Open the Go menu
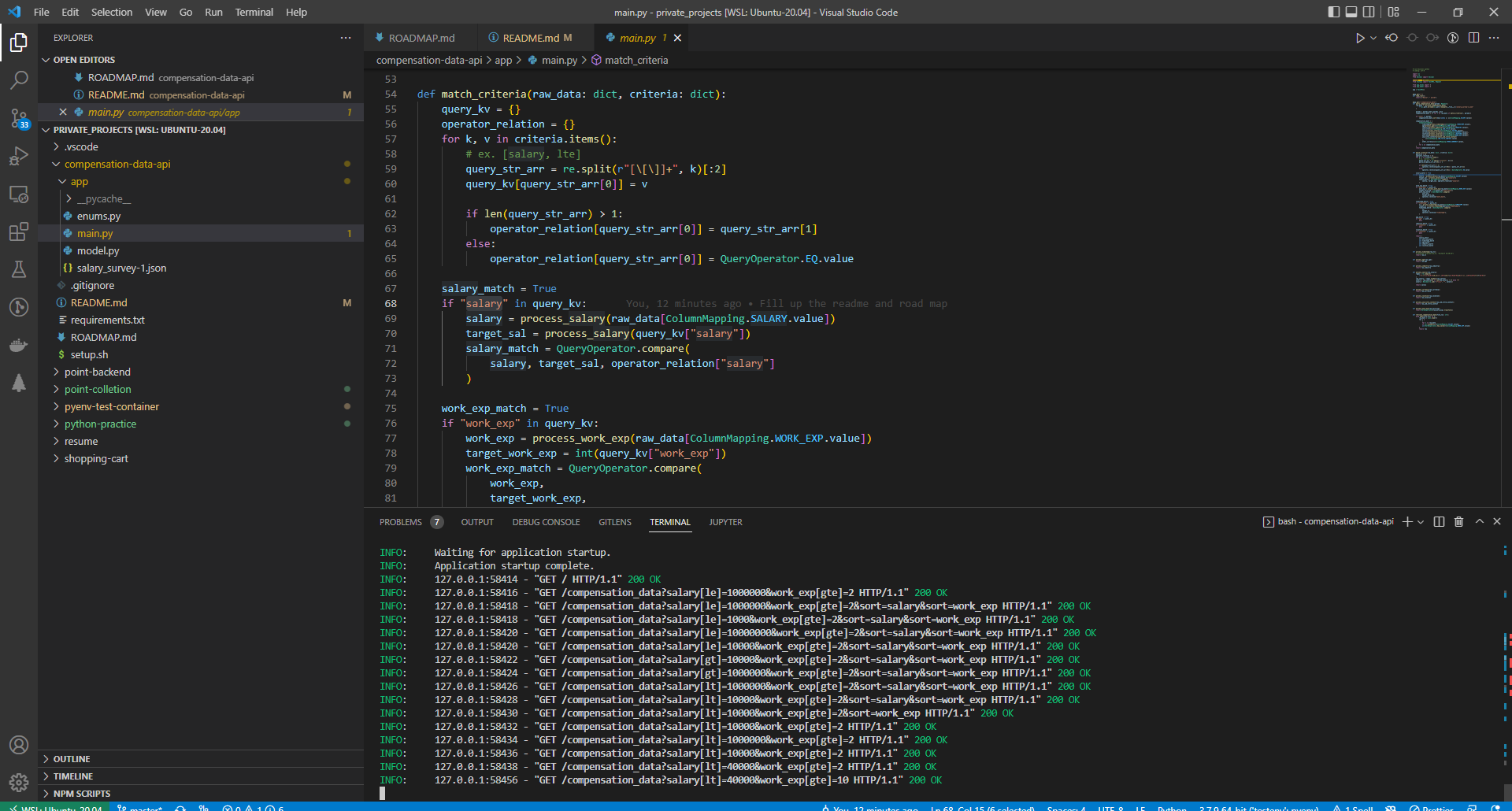 [x=186, y=12]
